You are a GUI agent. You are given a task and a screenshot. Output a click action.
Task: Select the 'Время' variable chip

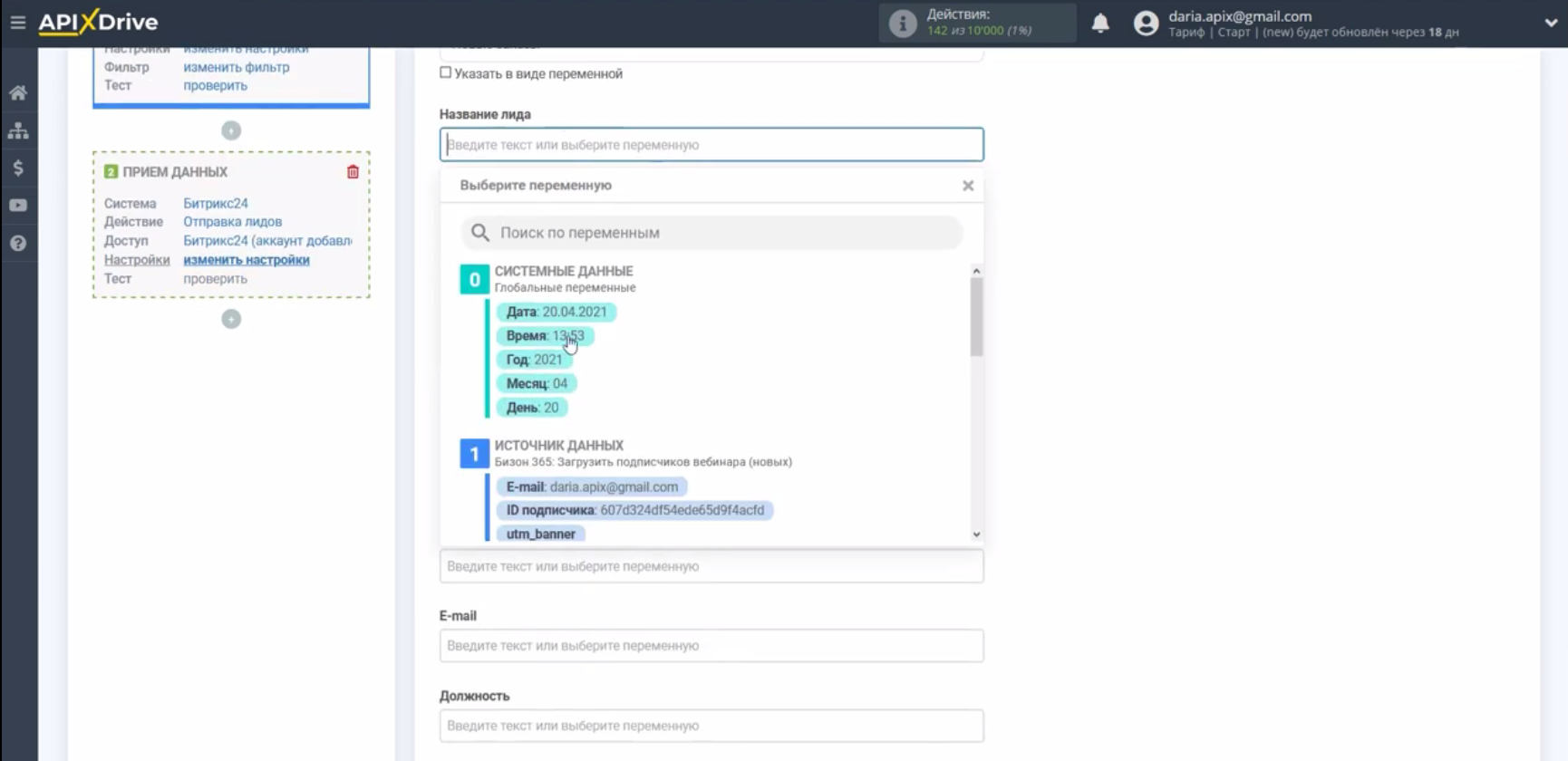point(545,336)
